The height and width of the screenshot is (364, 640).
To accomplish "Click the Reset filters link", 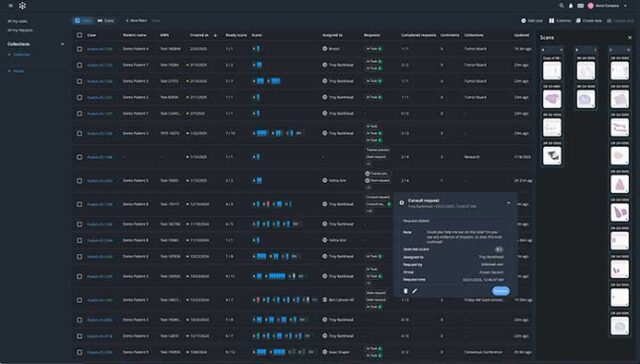I will [x=156, y=20].
